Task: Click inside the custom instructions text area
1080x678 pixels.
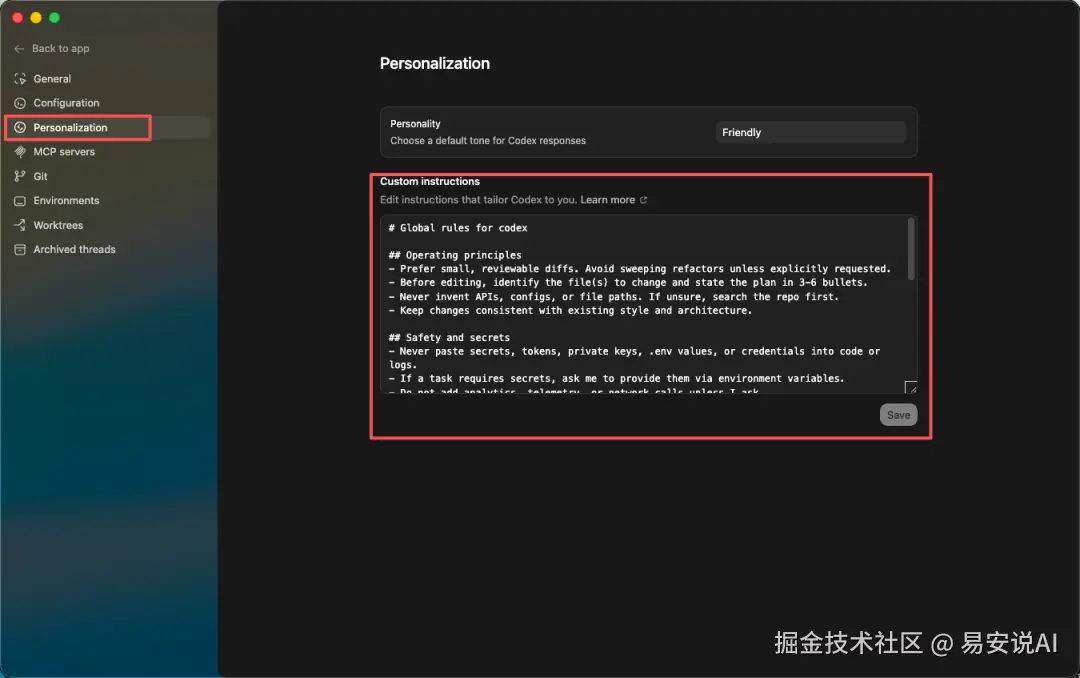Action: click(x=648, y=305)
